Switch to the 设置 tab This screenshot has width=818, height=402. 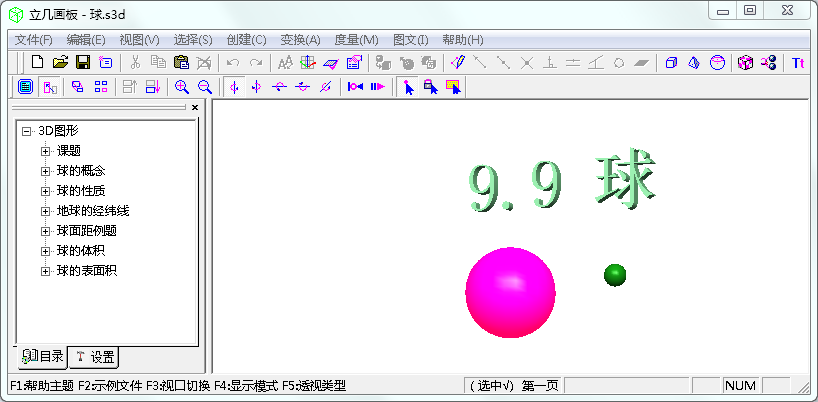tap(95, 357)
